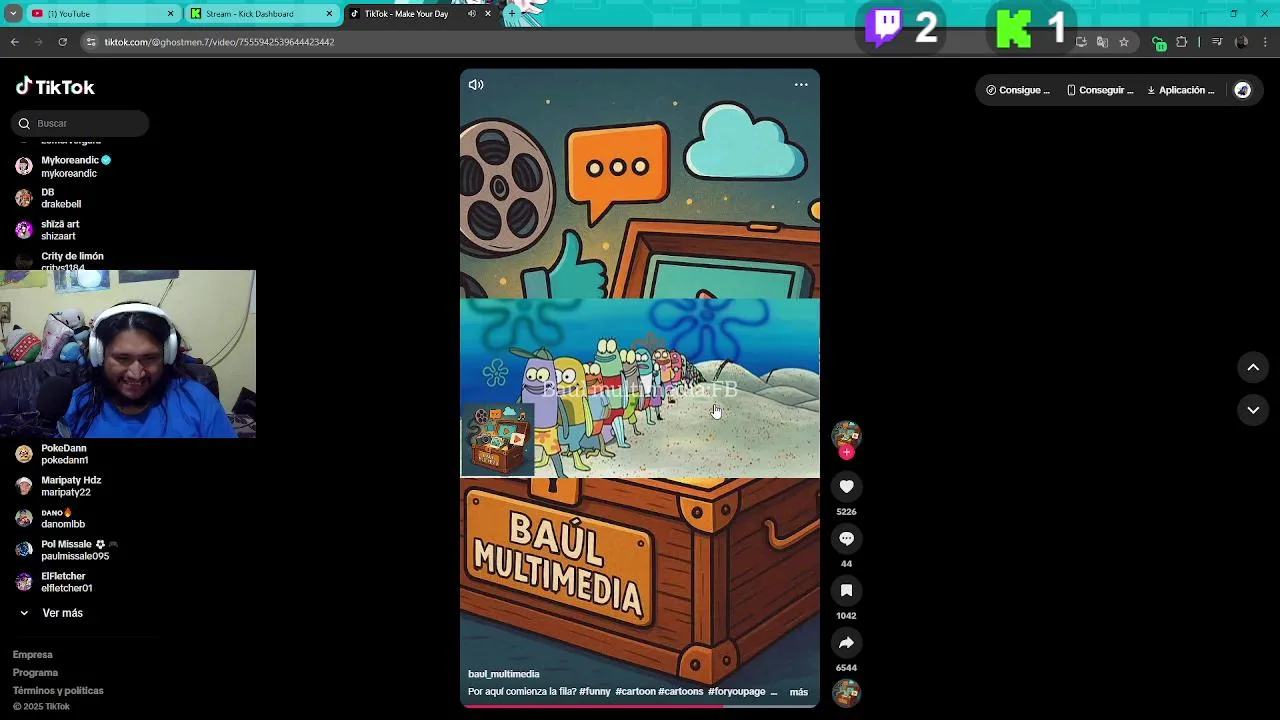Viewport: 1280px width, 720px height.
Task: Open the video three-dots options menu
Action: click(801, 85)
